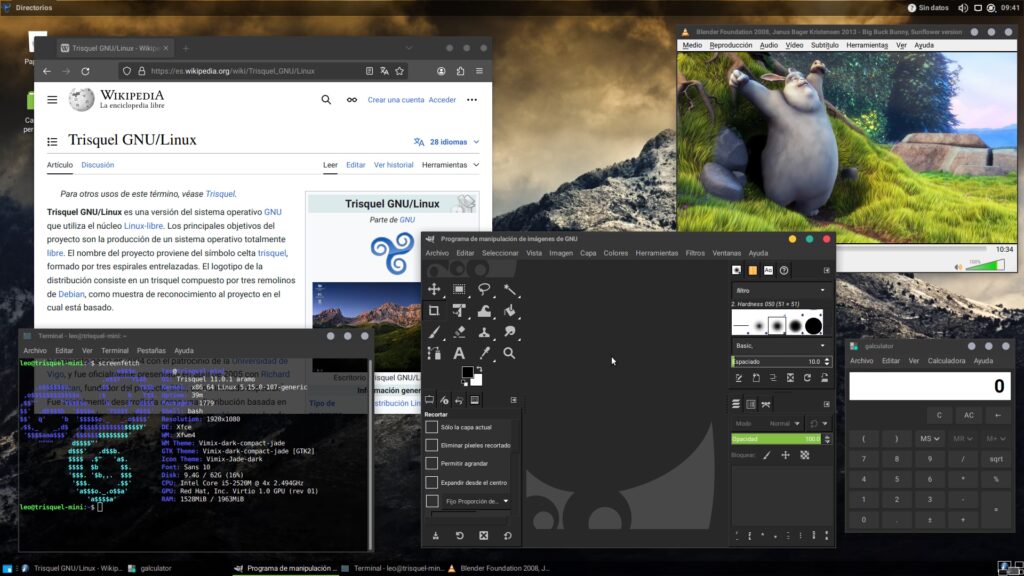Toggle 'Permitir agrandar' checkbox
Image resolution: width=1024 pixels, height=576 pixels.
click(432, 464)
